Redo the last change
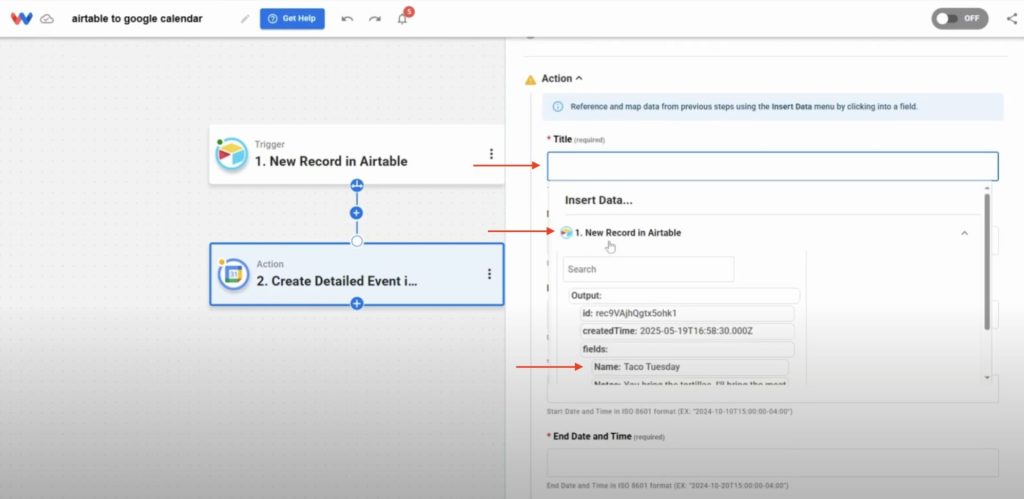 click(x=375, y=19)
